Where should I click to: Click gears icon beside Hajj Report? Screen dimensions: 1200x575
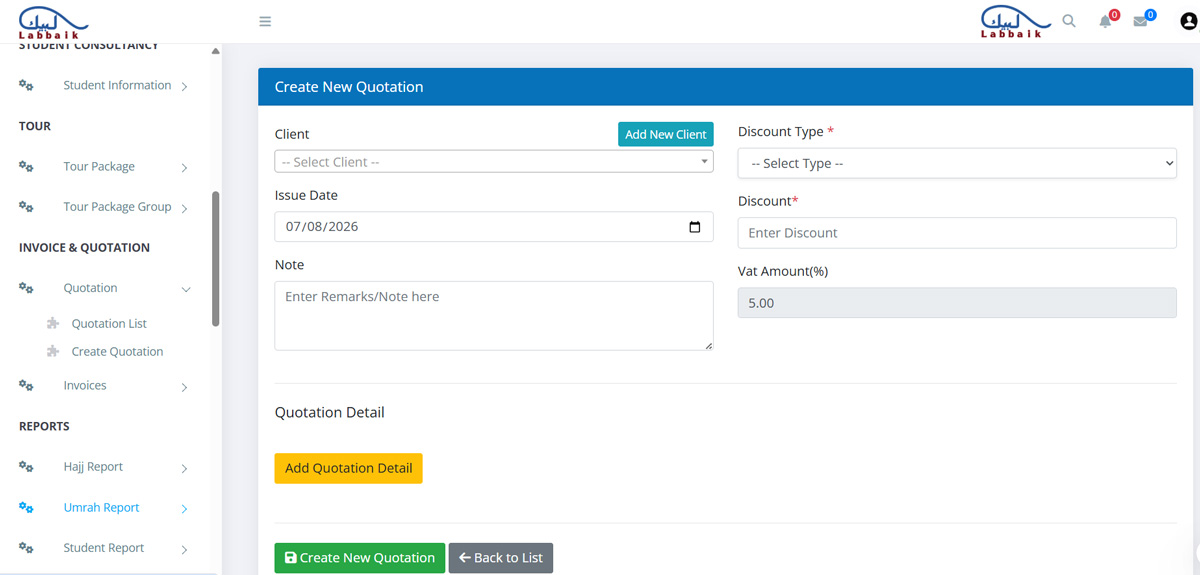pos(27,467)
